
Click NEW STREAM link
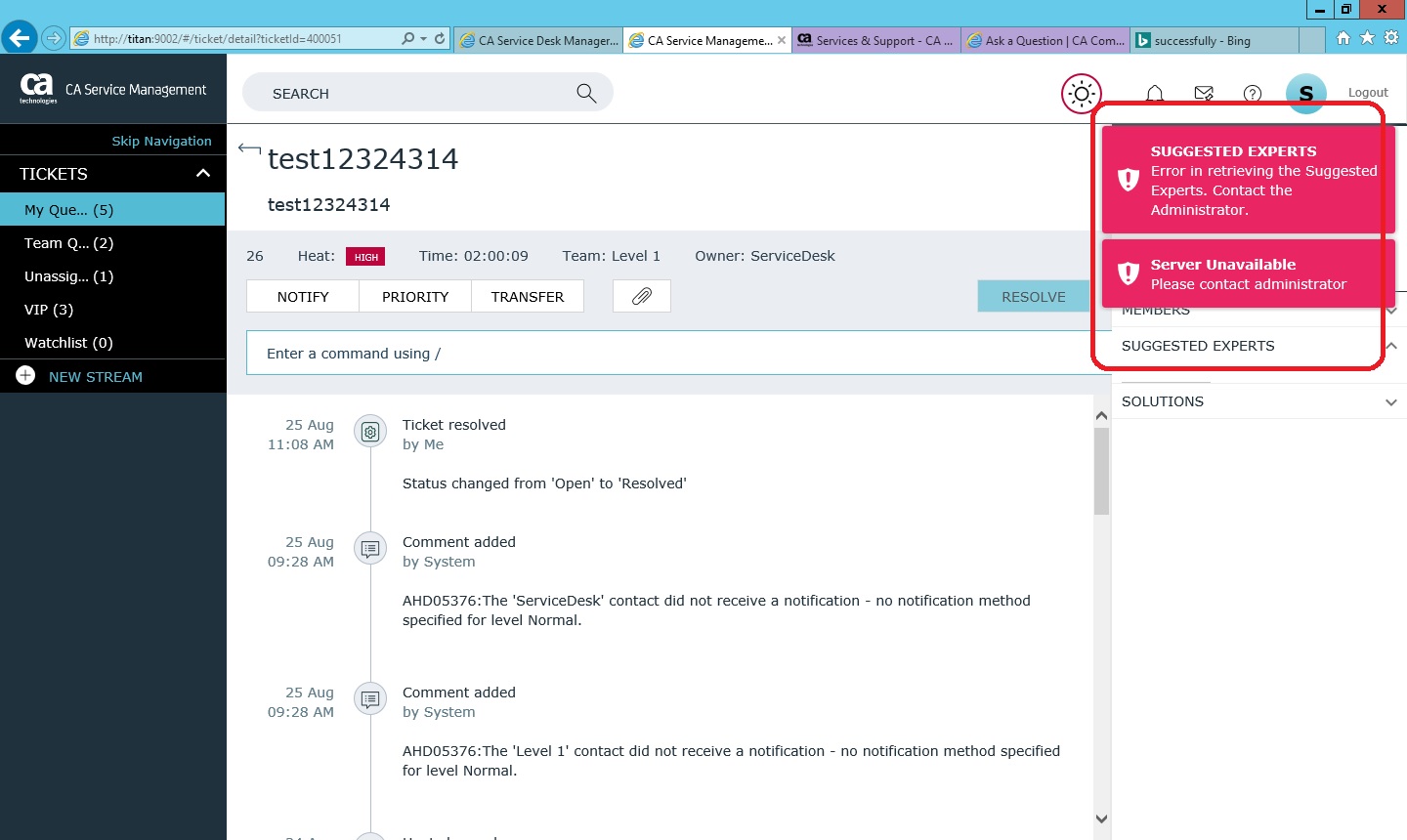(x=96, y=376)
